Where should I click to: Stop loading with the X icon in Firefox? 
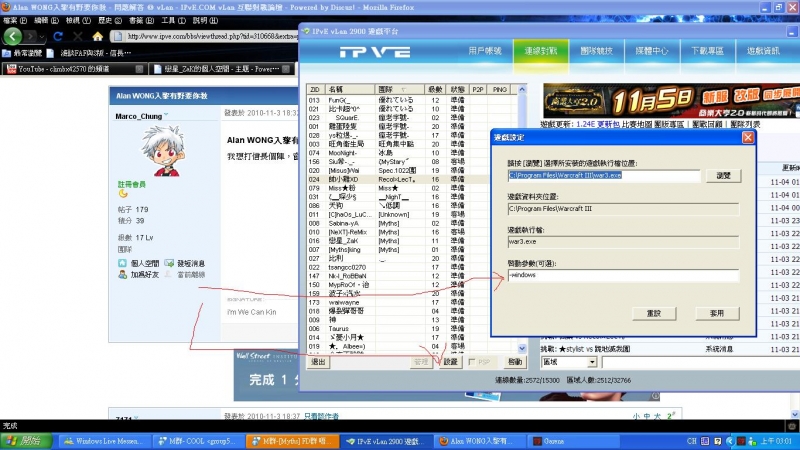tap(78, 36)
